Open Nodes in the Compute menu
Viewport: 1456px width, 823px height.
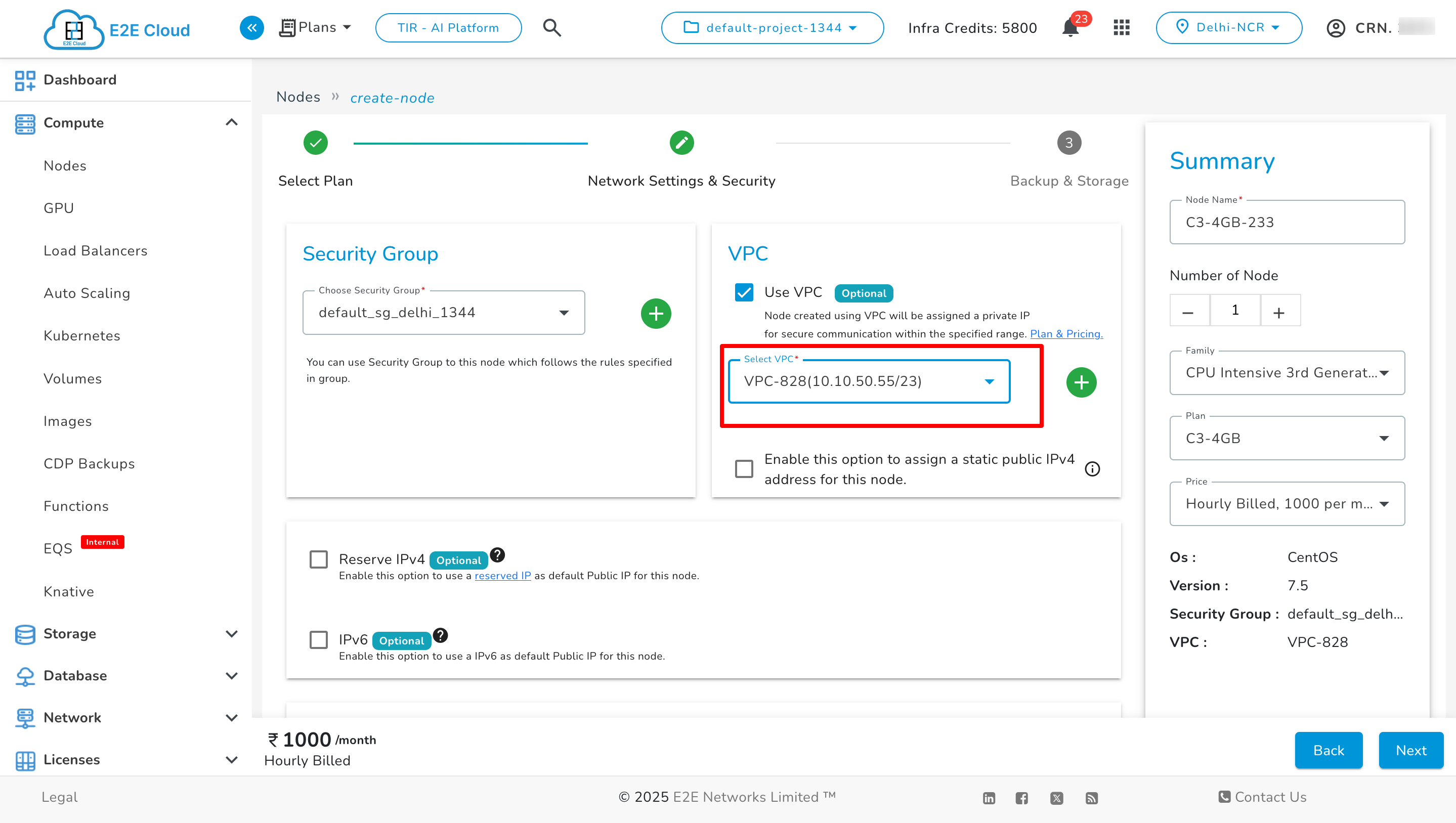65,165
